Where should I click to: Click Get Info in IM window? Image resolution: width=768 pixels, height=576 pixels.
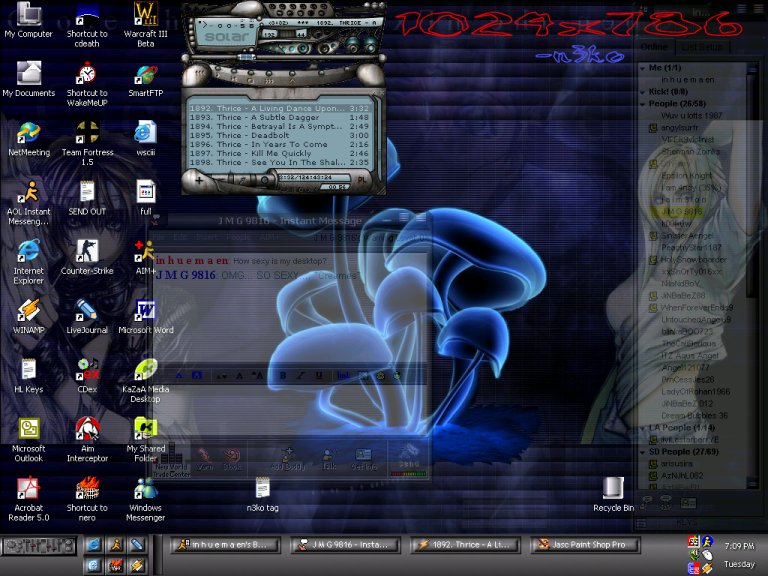[363, 459]
